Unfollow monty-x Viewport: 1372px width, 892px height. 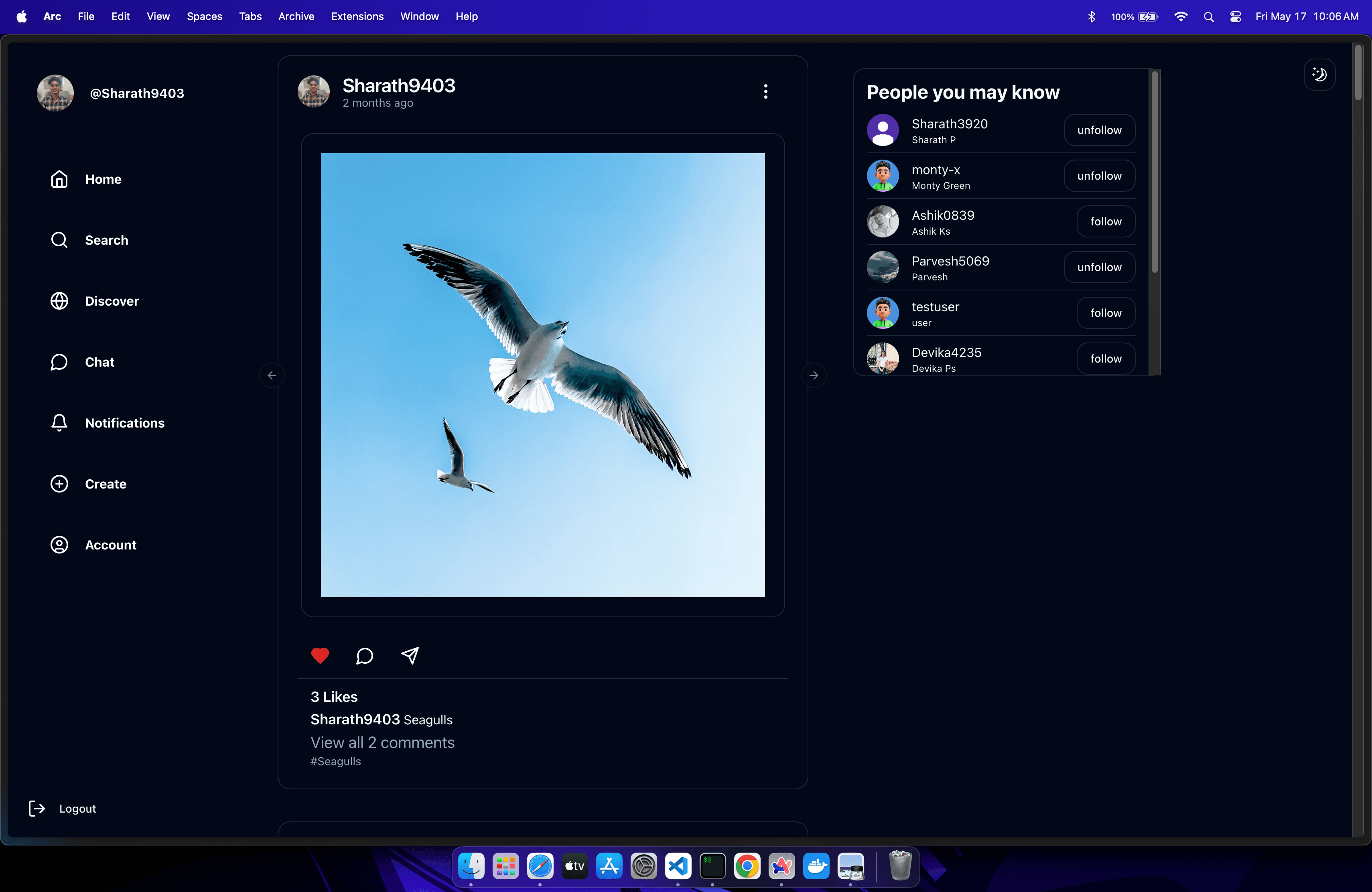tap(1098, 176)
